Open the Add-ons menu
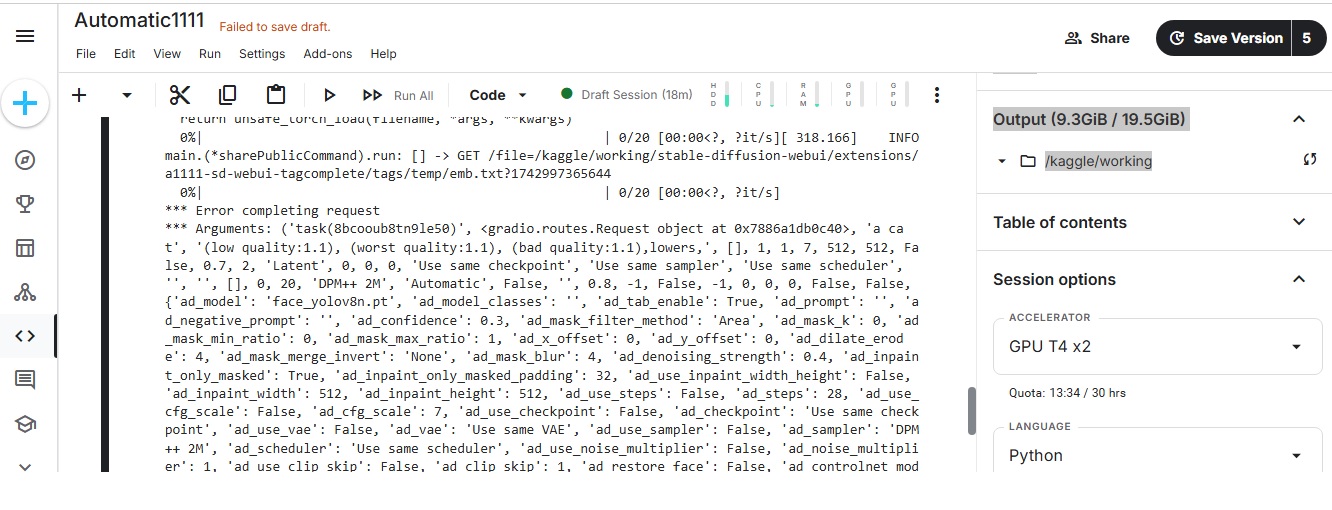Viewport: 1332px width, 510px height. pos(328,54)
